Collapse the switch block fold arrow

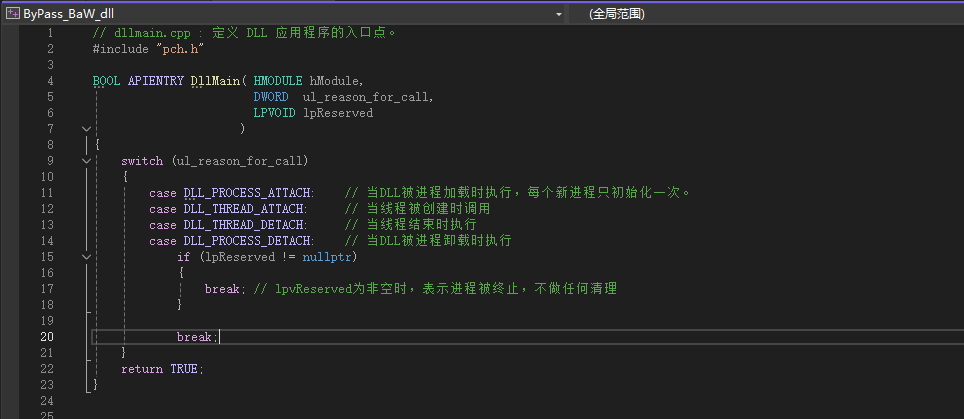click(x=85, y=160)
